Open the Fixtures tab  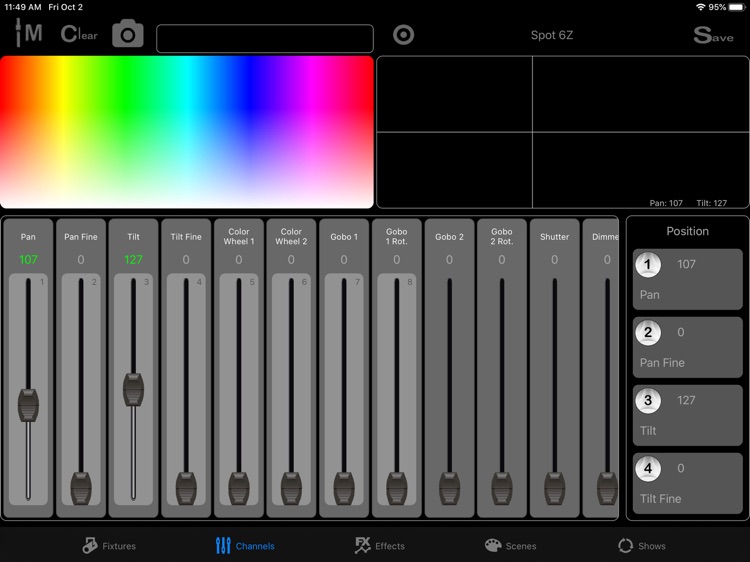point(109,546)
